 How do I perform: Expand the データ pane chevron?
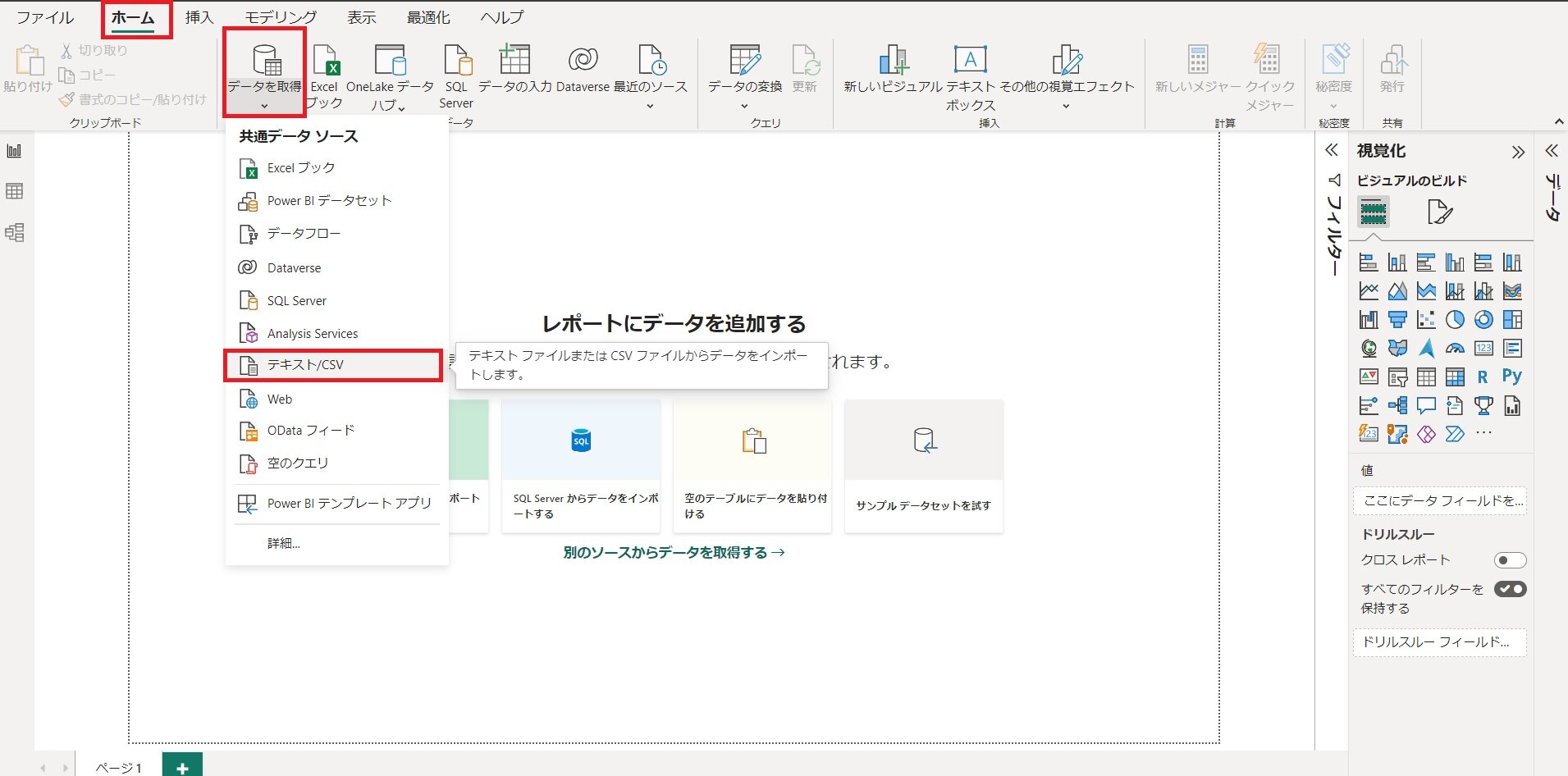click(1552, 150)
